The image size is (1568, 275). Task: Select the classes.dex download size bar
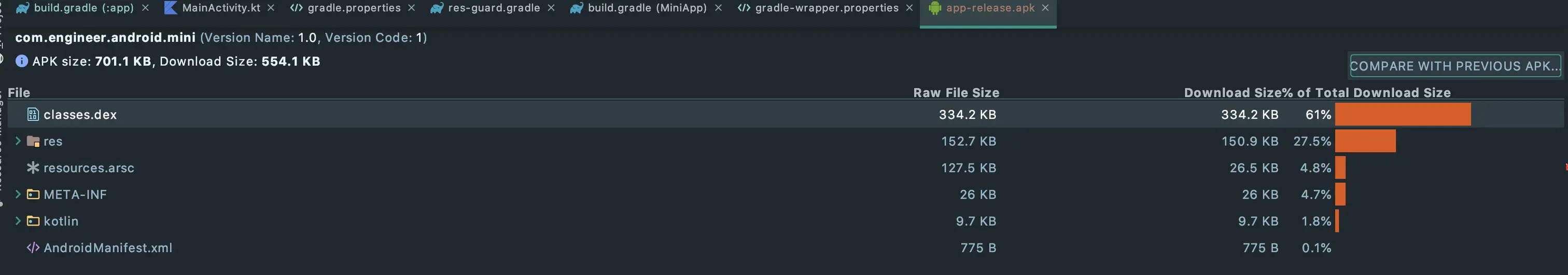1403,114
